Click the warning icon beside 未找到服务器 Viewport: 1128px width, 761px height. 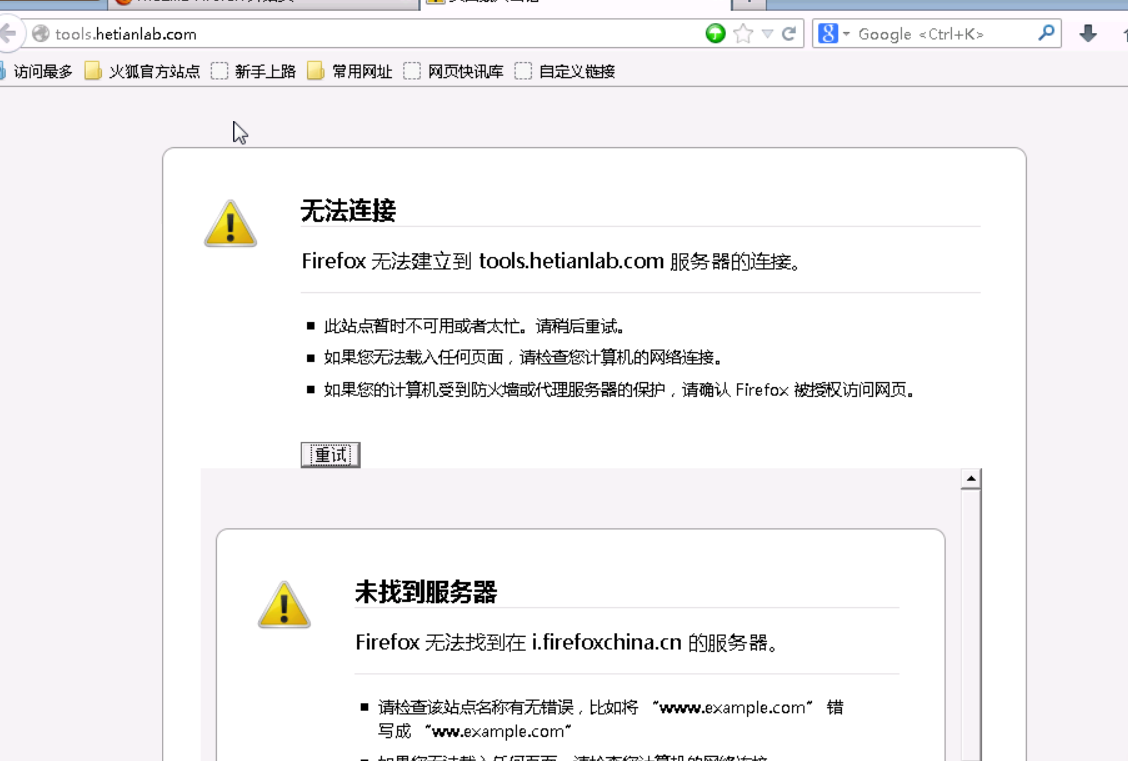click(x=284, y=605)
